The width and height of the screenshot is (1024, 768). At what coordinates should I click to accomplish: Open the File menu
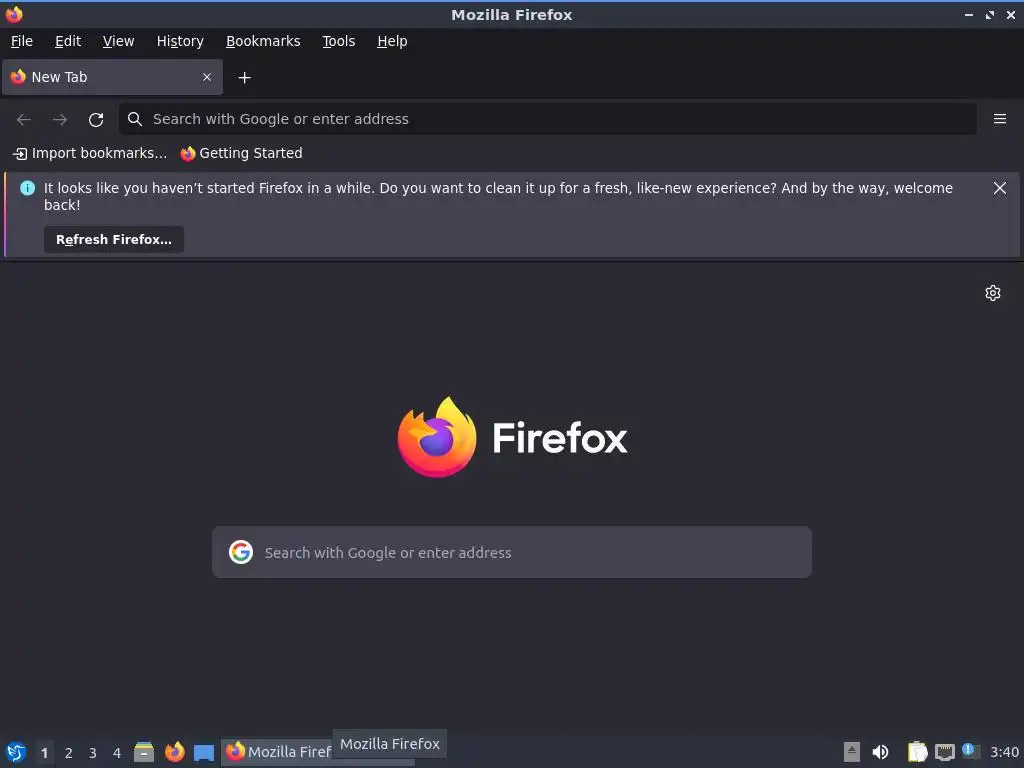[x=22, y=41]
